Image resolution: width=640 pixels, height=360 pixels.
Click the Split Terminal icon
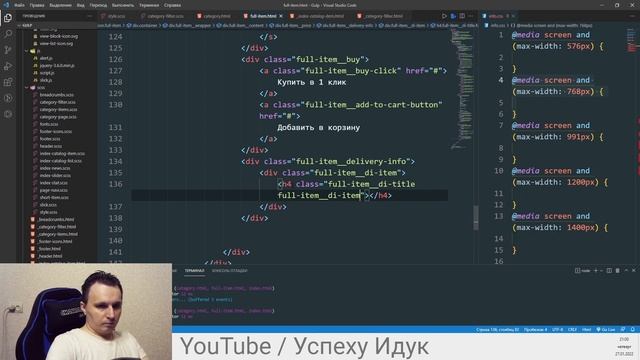coord(609,270)
